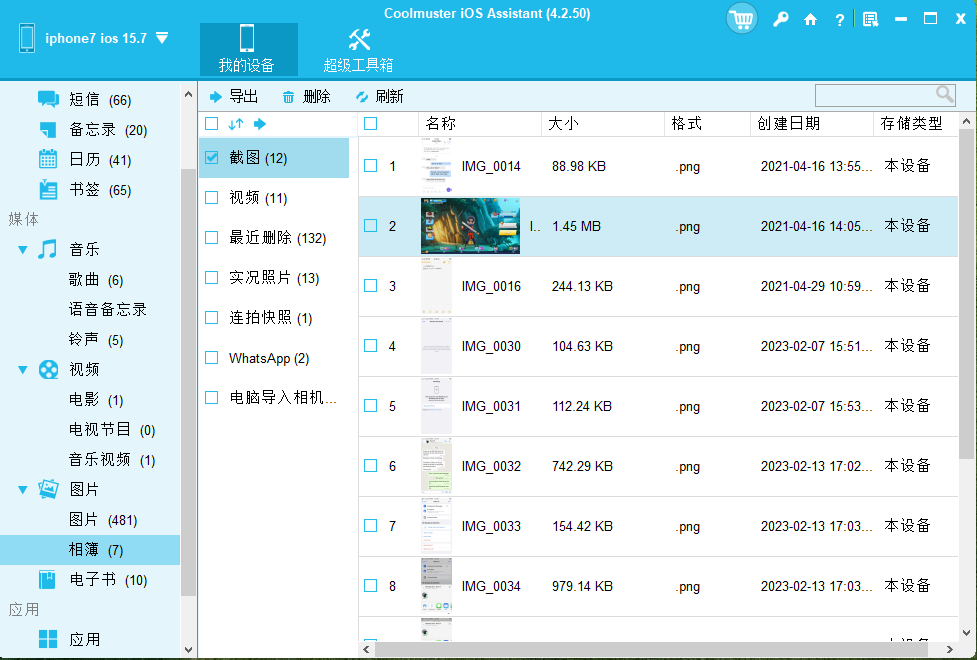The image size is (977, 660).
Task: Click the question mark help icon
Action: [839, 19]
